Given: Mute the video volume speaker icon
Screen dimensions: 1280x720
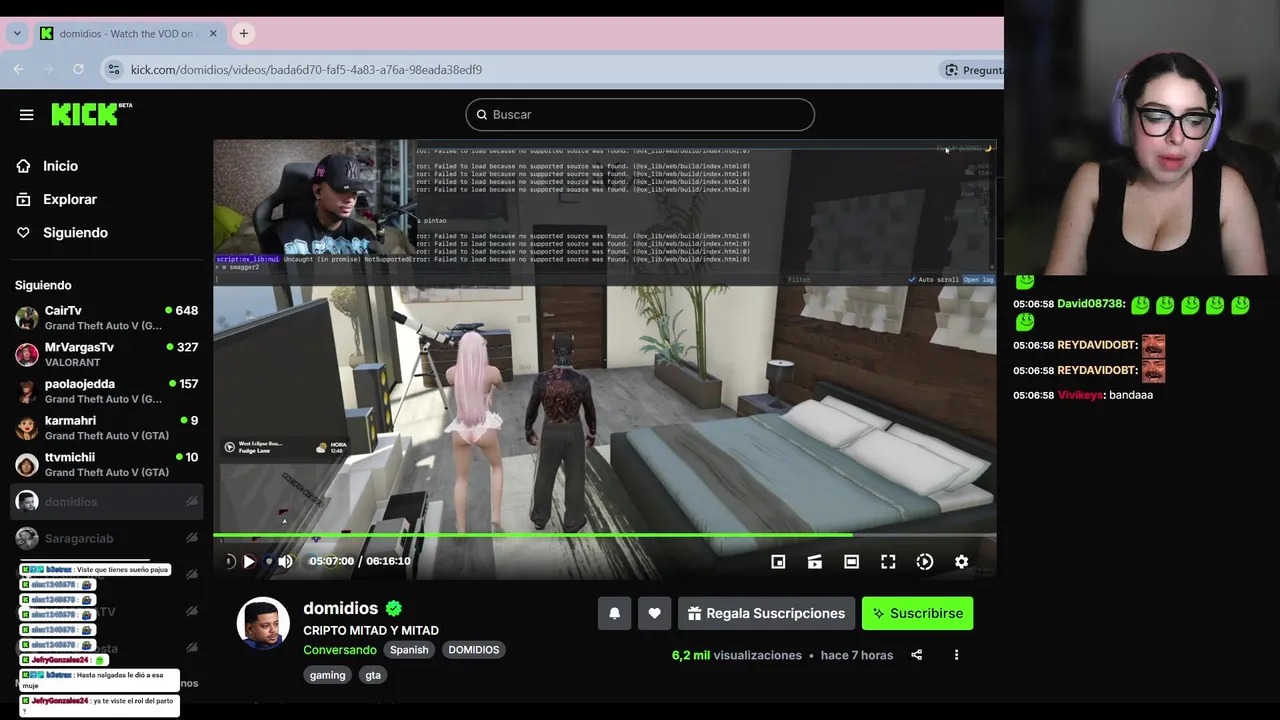Looking at the screenshot, I should click(x=285, y=561).
